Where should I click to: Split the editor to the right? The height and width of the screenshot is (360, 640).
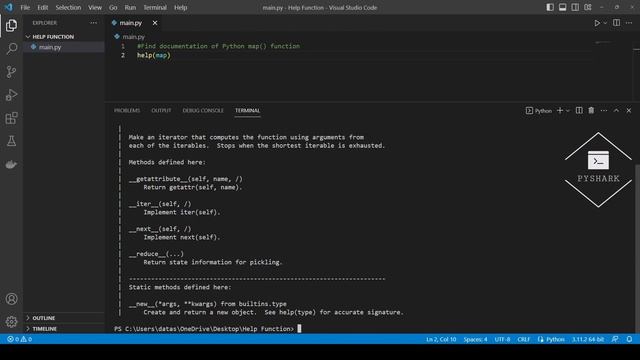click(616, 23)
